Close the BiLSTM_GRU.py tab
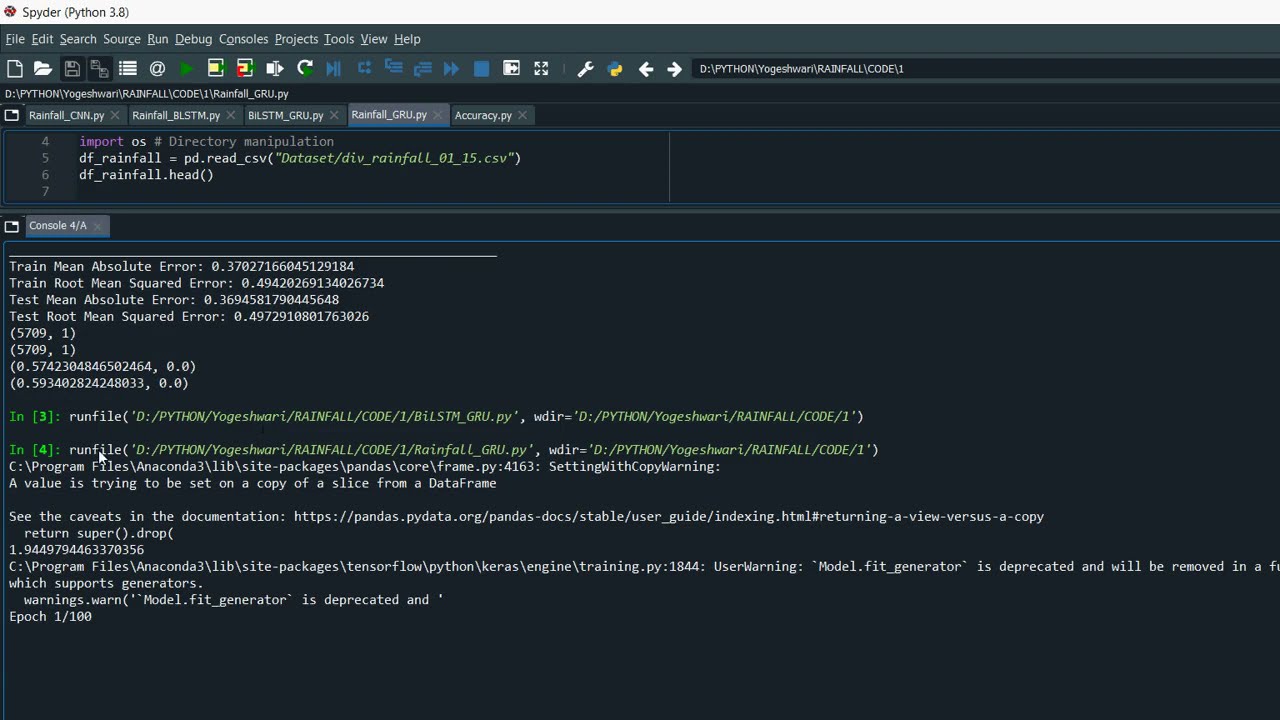The height and width of the screenshot is (720, 1280). [334, 116]
